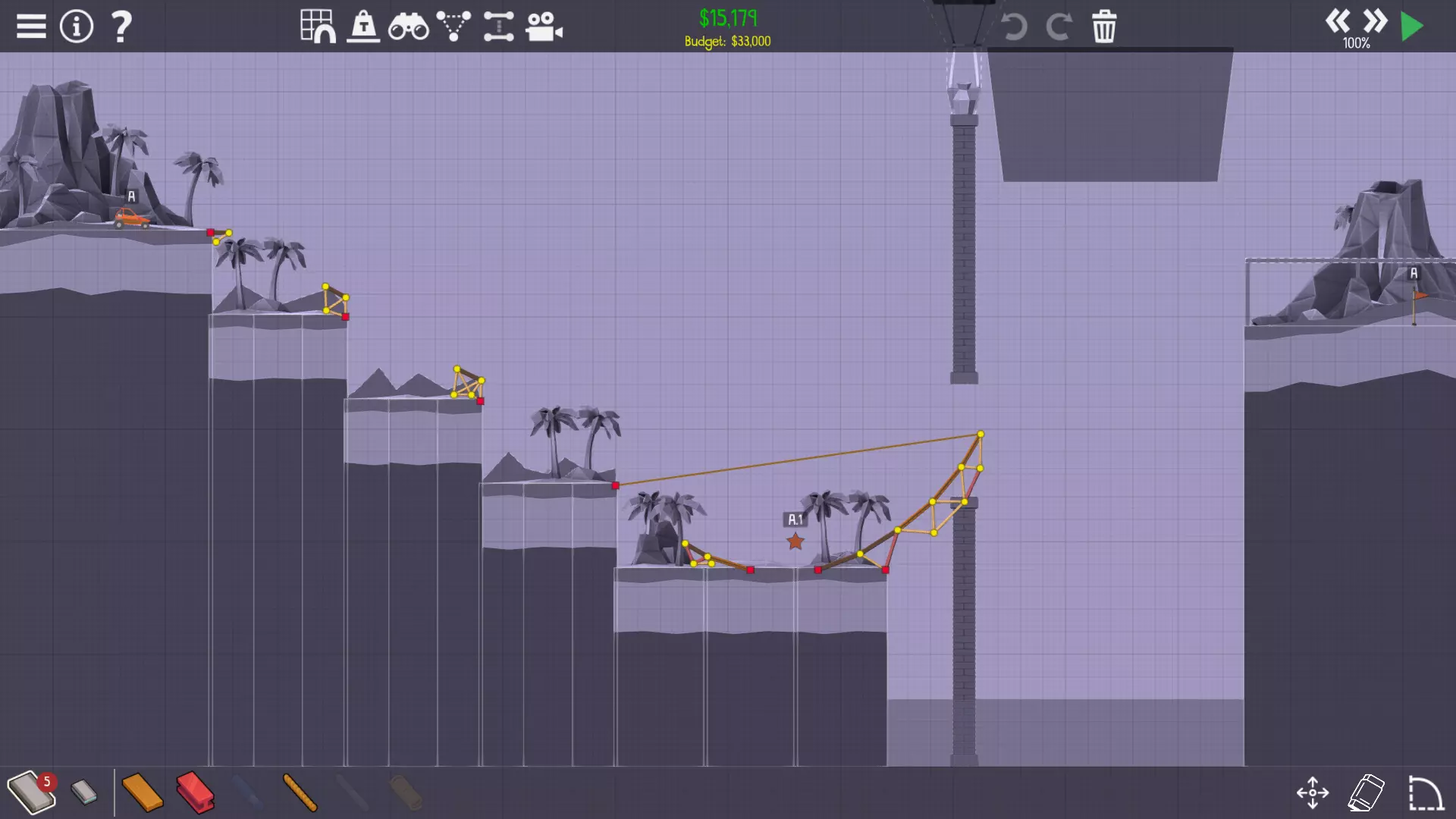Delete the bridge with trash icon
The width and height of the screenshot is (1456, 819).
pos(1104,27)
